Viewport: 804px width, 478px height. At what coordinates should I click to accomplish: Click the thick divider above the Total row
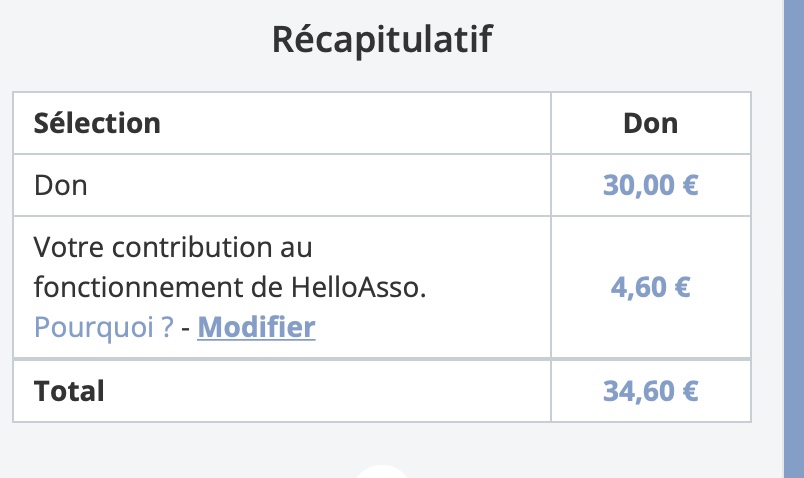tap(382, 358)
